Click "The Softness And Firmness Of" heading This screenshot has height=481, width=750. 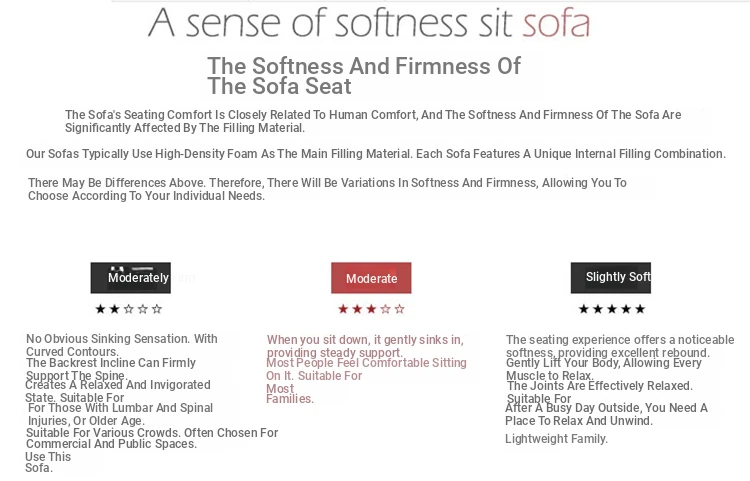364,66
